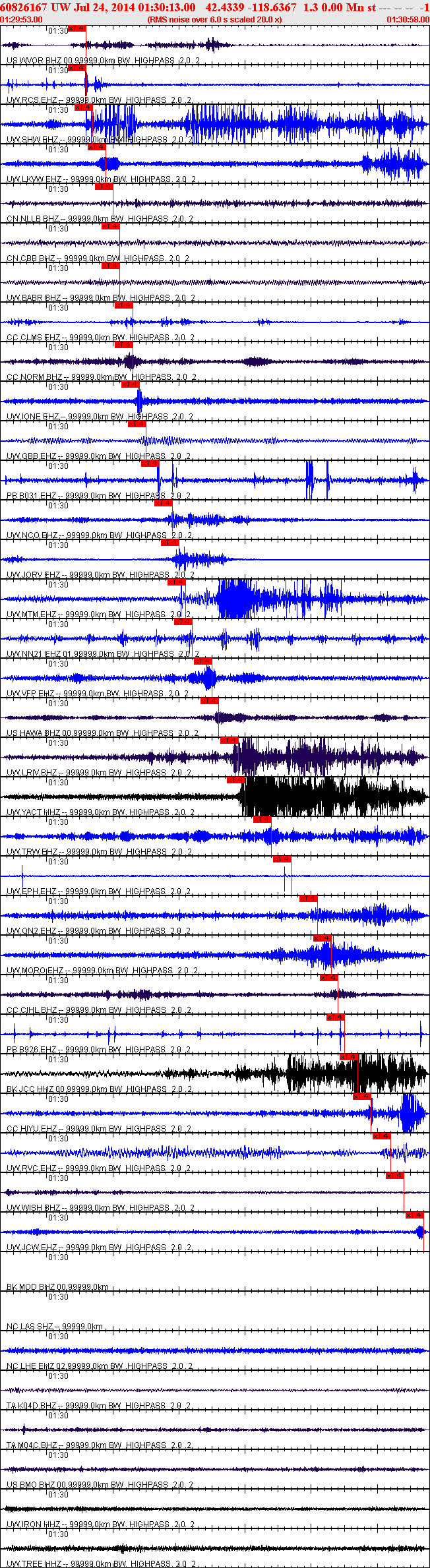Click the CC HIYU EHZ station label
Viewport: 430px width, 1568px height.
(99, 1129)
